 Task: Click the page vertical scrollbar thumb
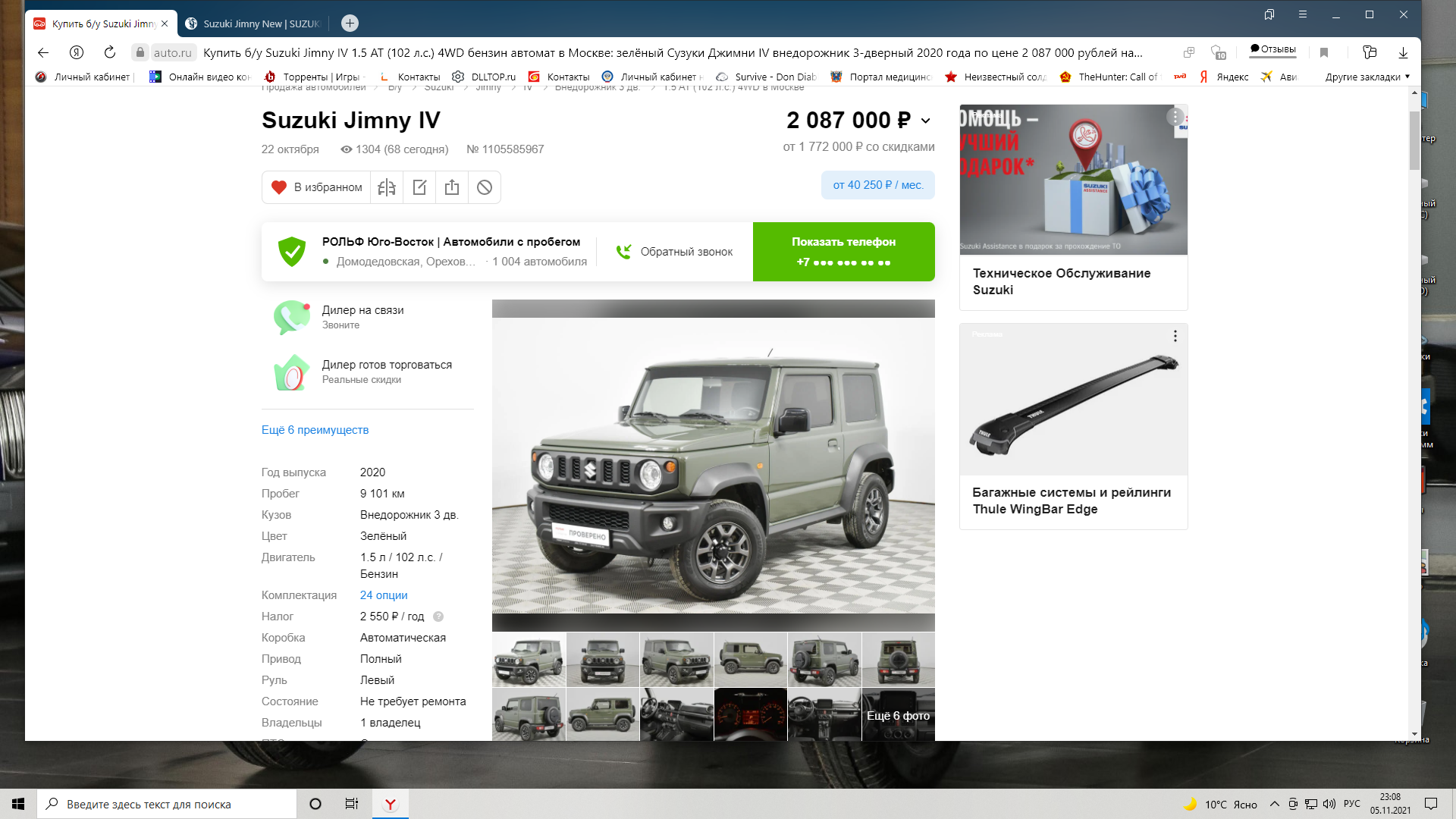point(1414,140)
